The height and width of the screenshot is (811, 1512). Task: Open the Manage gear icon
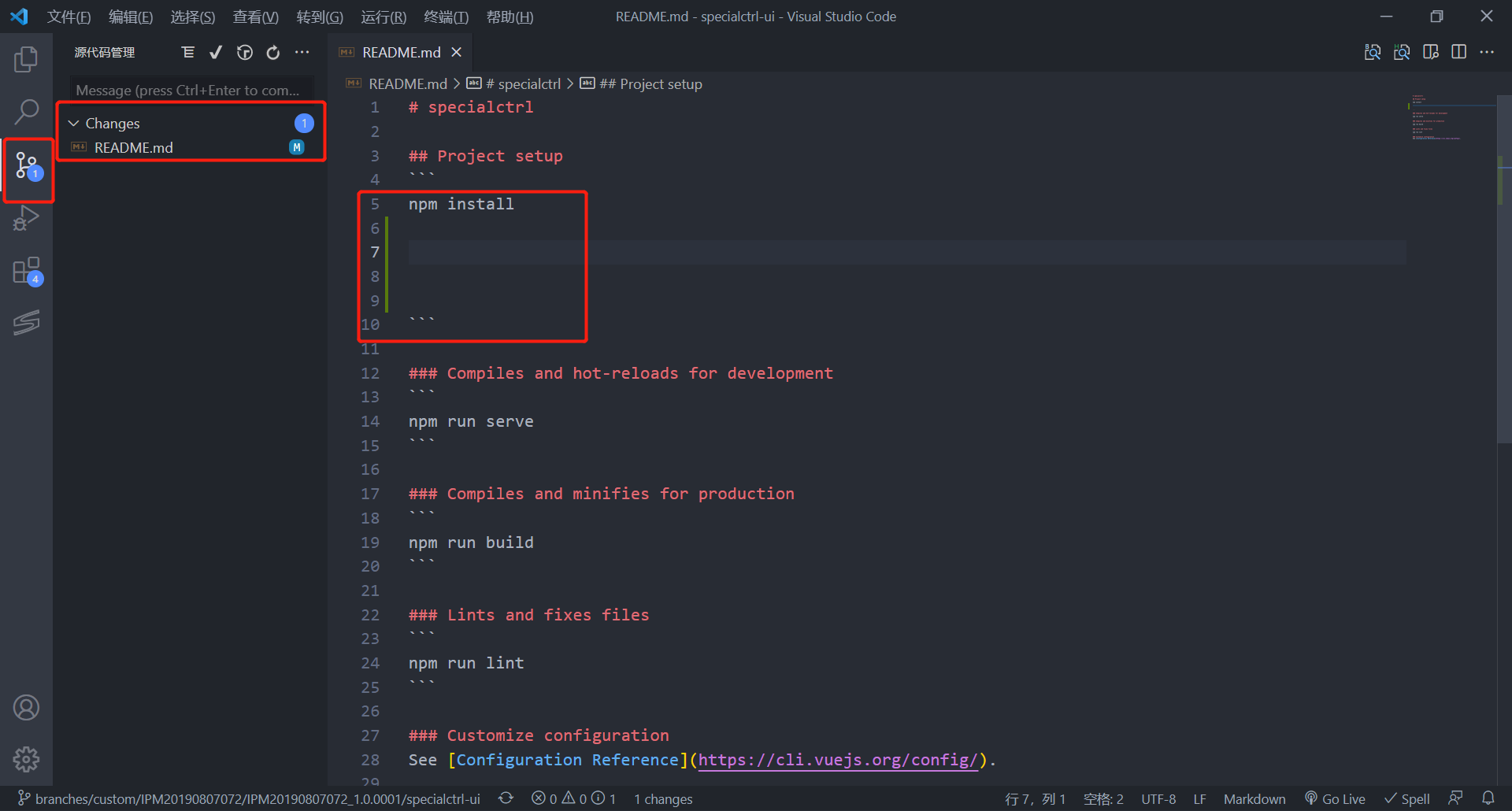pyautogui.click(x=26, y=759)
